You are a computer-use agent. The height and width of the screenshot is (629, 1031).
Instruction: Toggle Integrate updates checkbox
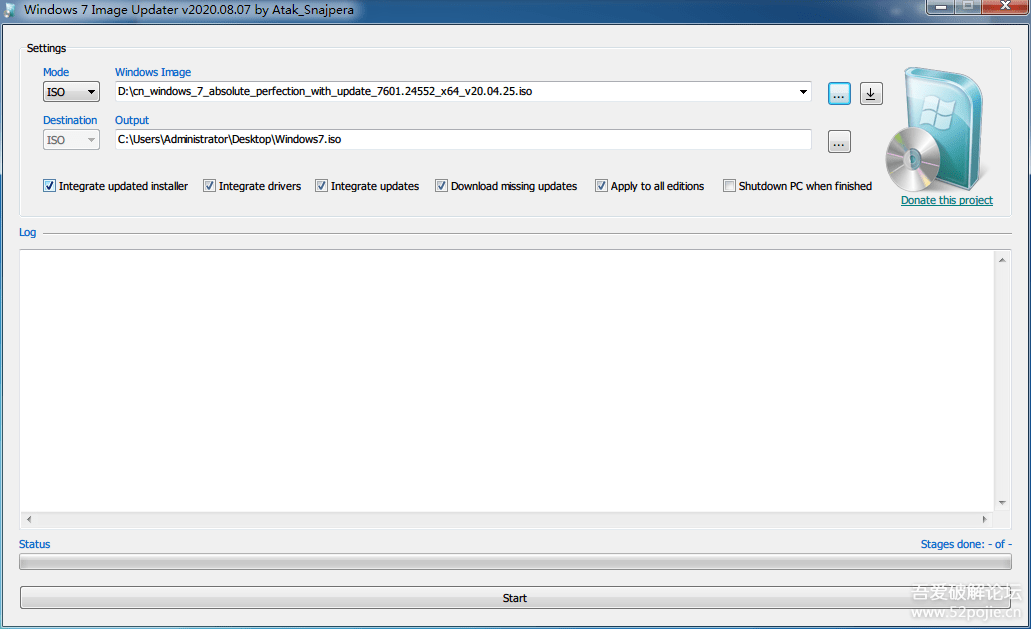[x=321, y=186]
